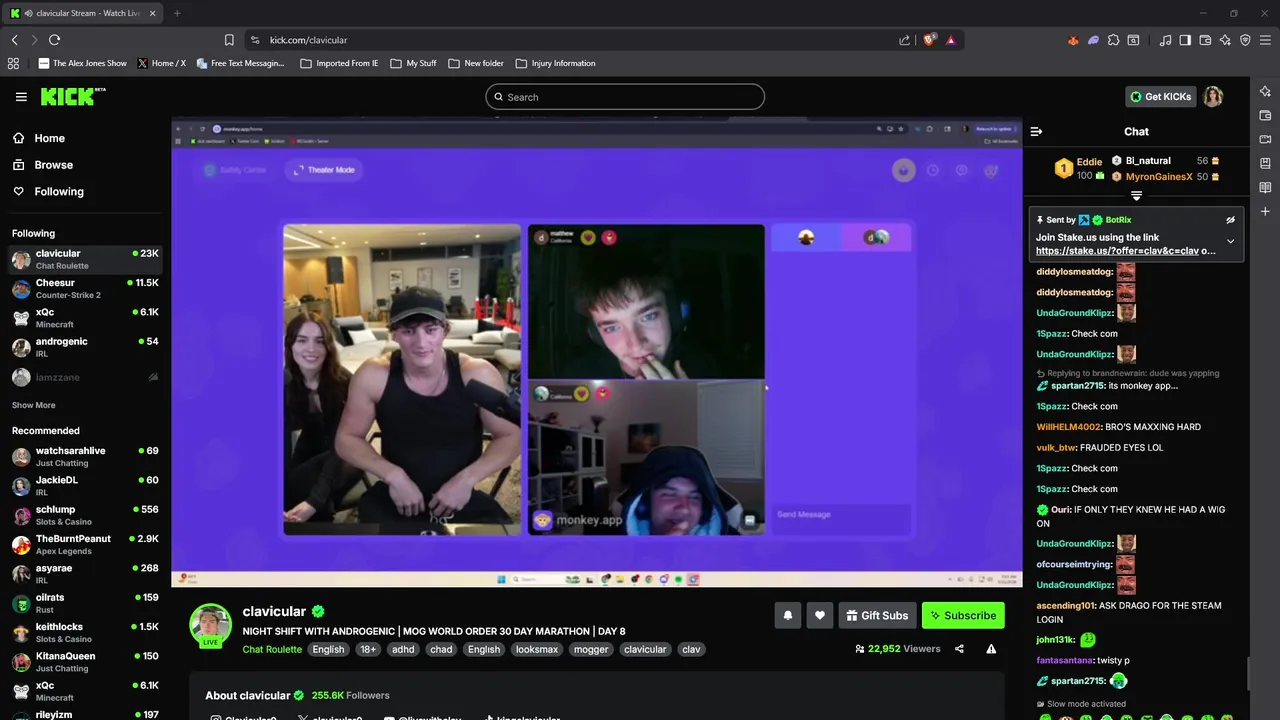Open the Extensions puzzle-piece menu
1280x720 pixels.
[1113, 40]
